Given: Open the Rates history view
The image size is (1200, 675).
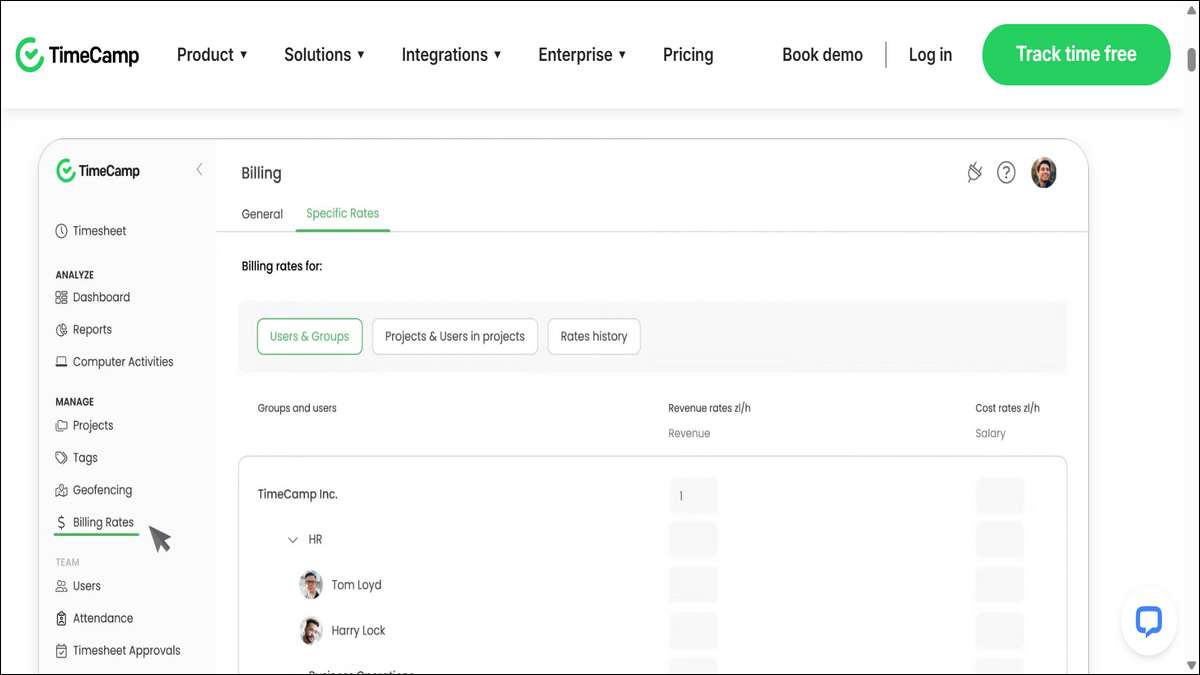Looking at the screenshot, I should point(594,337).
